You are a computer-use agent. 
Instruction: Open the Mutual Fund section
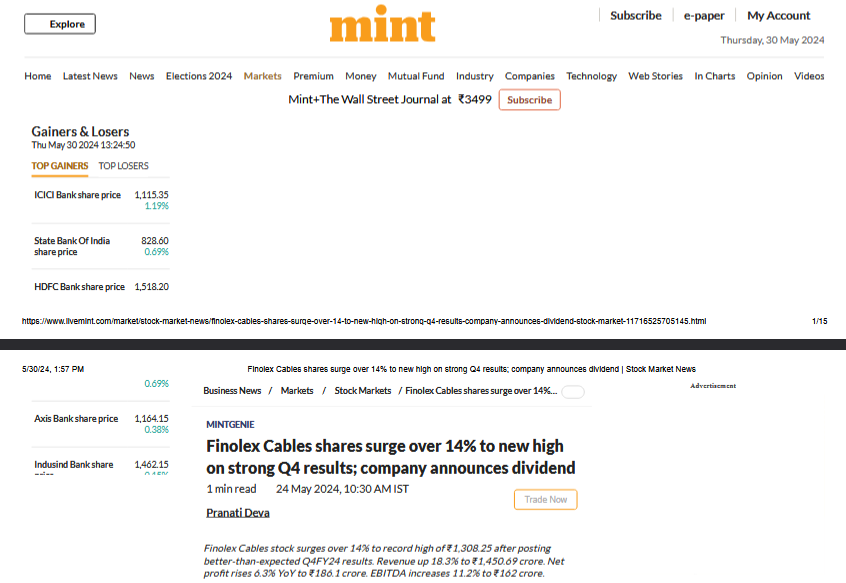tap(416, 76)
